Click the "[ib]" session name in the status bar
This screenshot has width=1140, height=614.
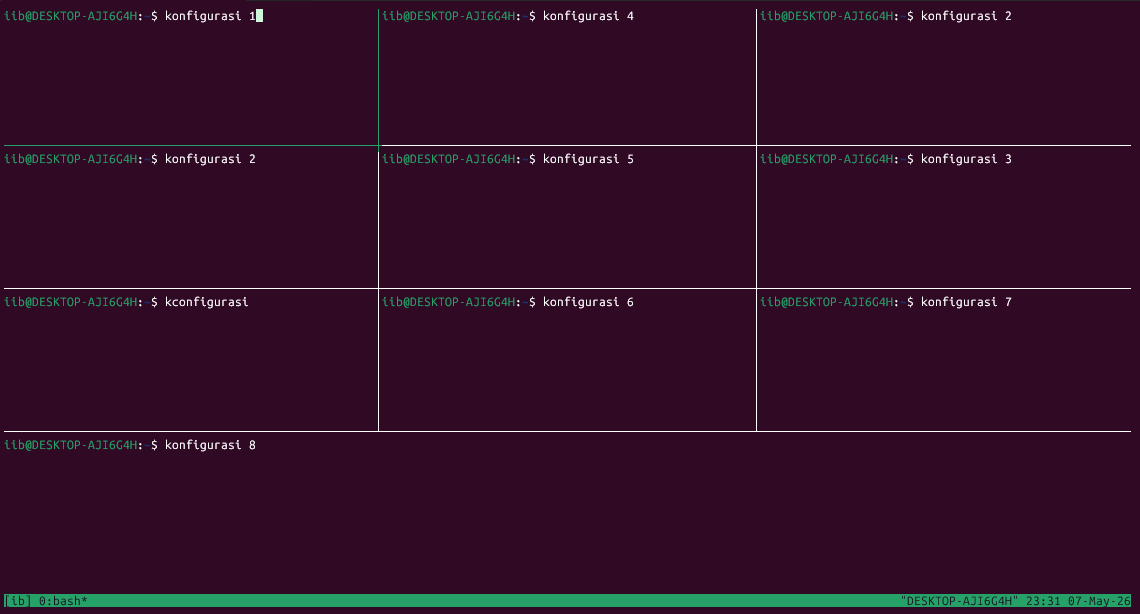pyautogui.click(x=17, y=601)
